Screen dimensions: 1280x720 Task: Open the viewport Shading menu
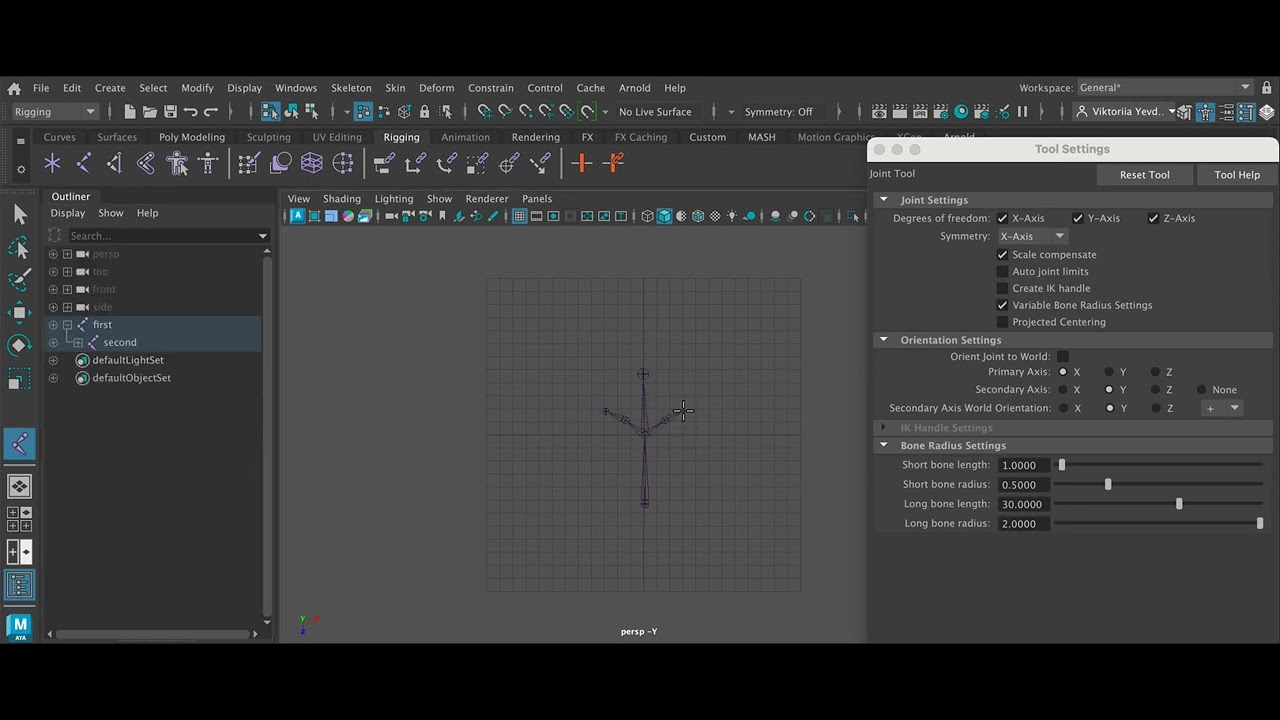341,199
